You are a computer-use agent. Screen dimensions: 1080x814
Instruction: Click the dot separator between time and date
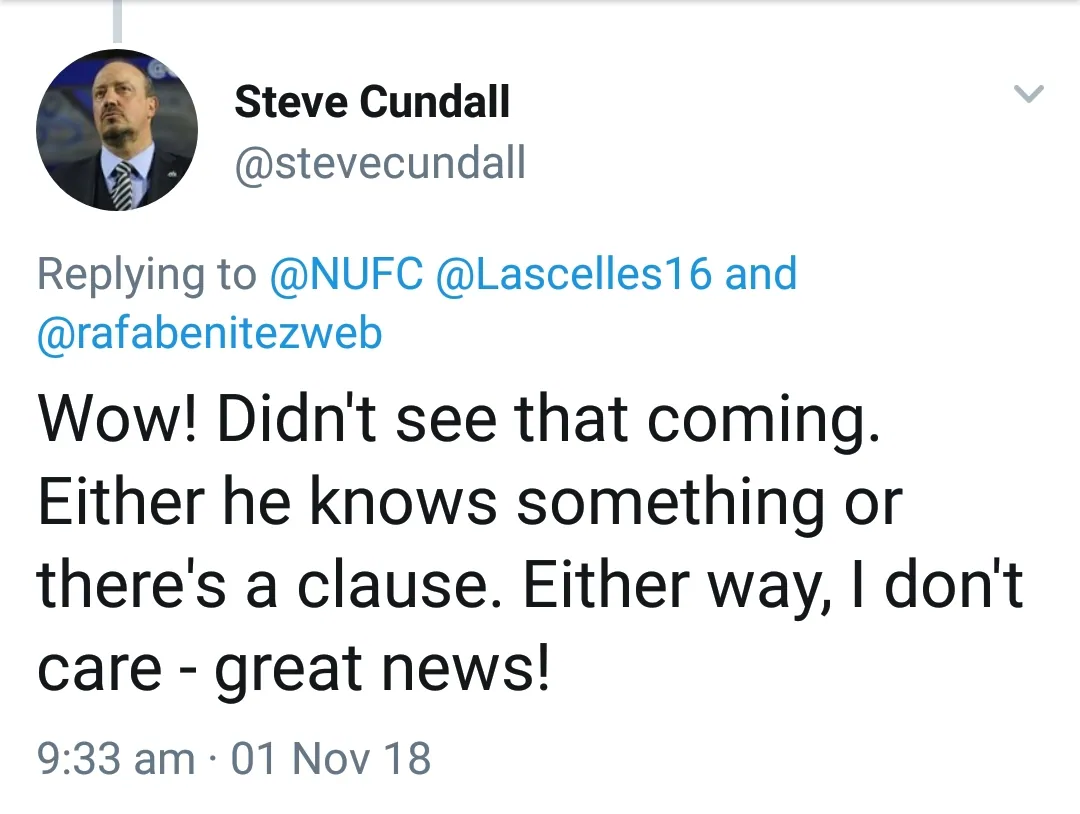(x=213, y=758)
